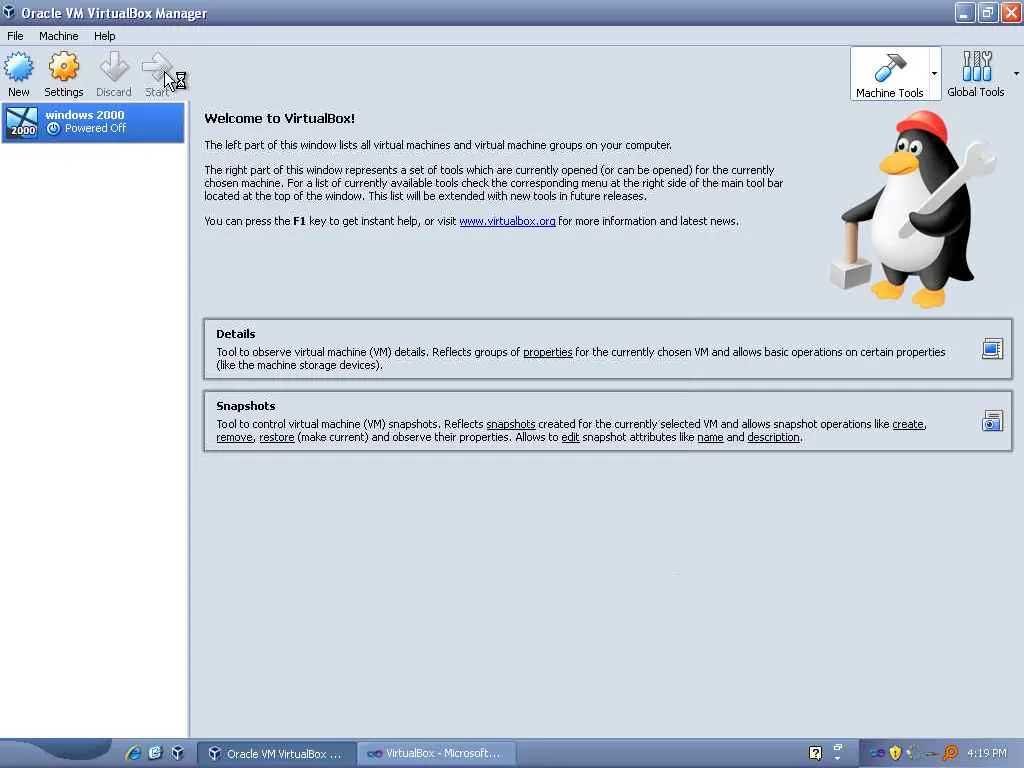
Task: Click the VirtualBox quick launch cube icon
Action: click(x=178, y=753)
